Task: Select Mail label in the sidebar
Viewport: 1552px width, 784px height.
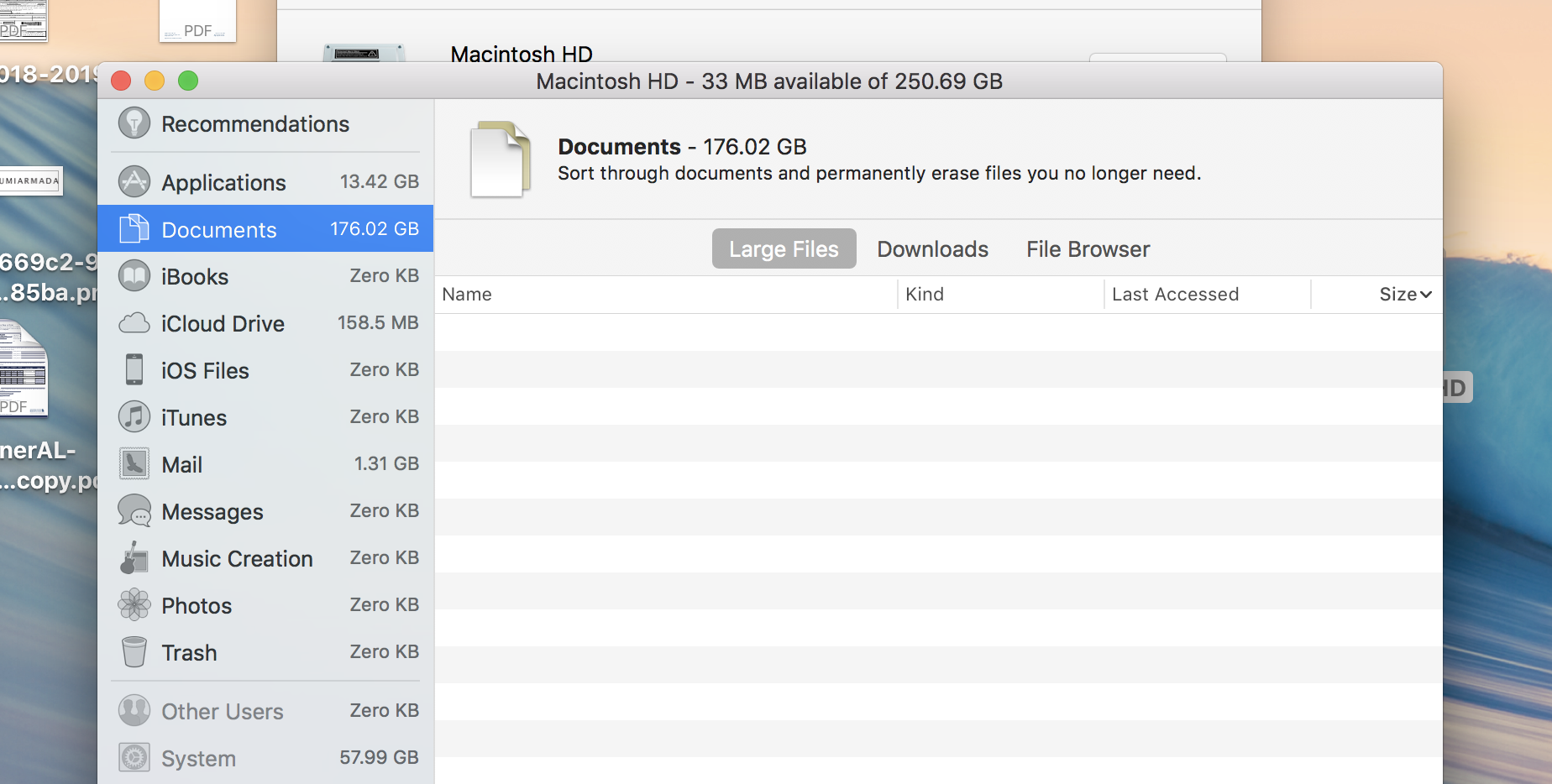Action: click(181, 464)
